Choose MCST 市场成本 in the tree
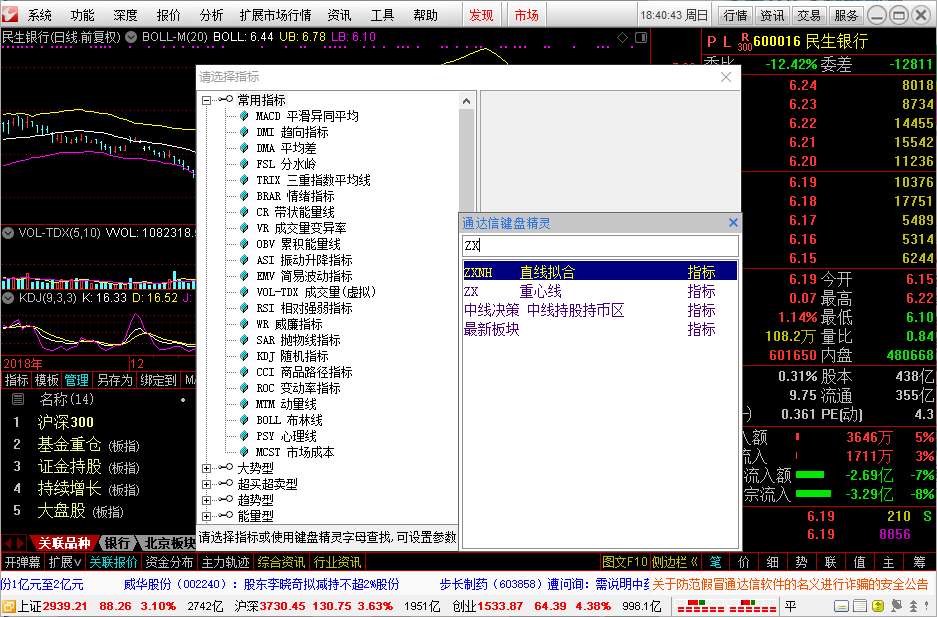Image resolution: width=937 pixels, height=617 pixels. tap(295, 452)
